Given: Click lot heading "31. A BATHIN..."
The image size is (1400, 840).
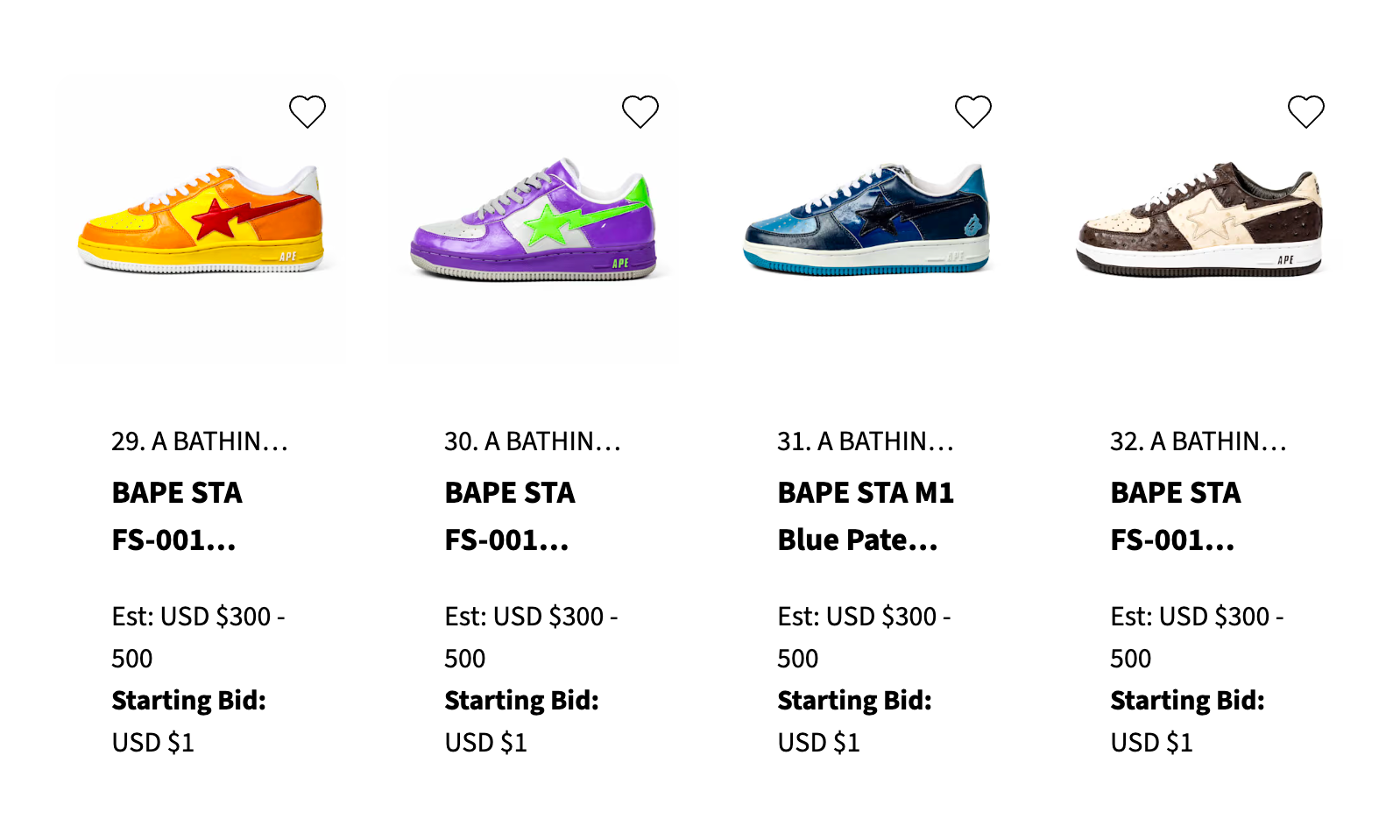Looking at the screenshot, I should click(x=866, y=441).
